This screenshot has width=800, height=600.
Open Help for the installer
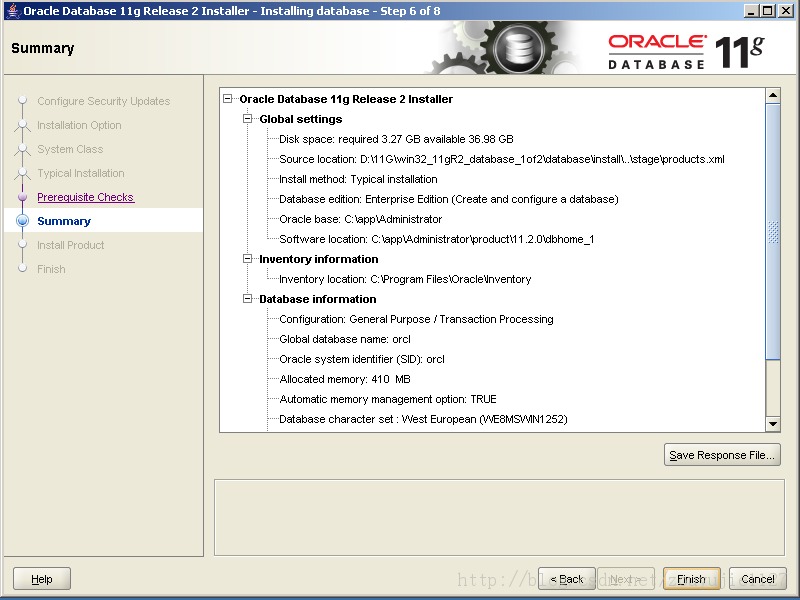(x=41, y=579)
